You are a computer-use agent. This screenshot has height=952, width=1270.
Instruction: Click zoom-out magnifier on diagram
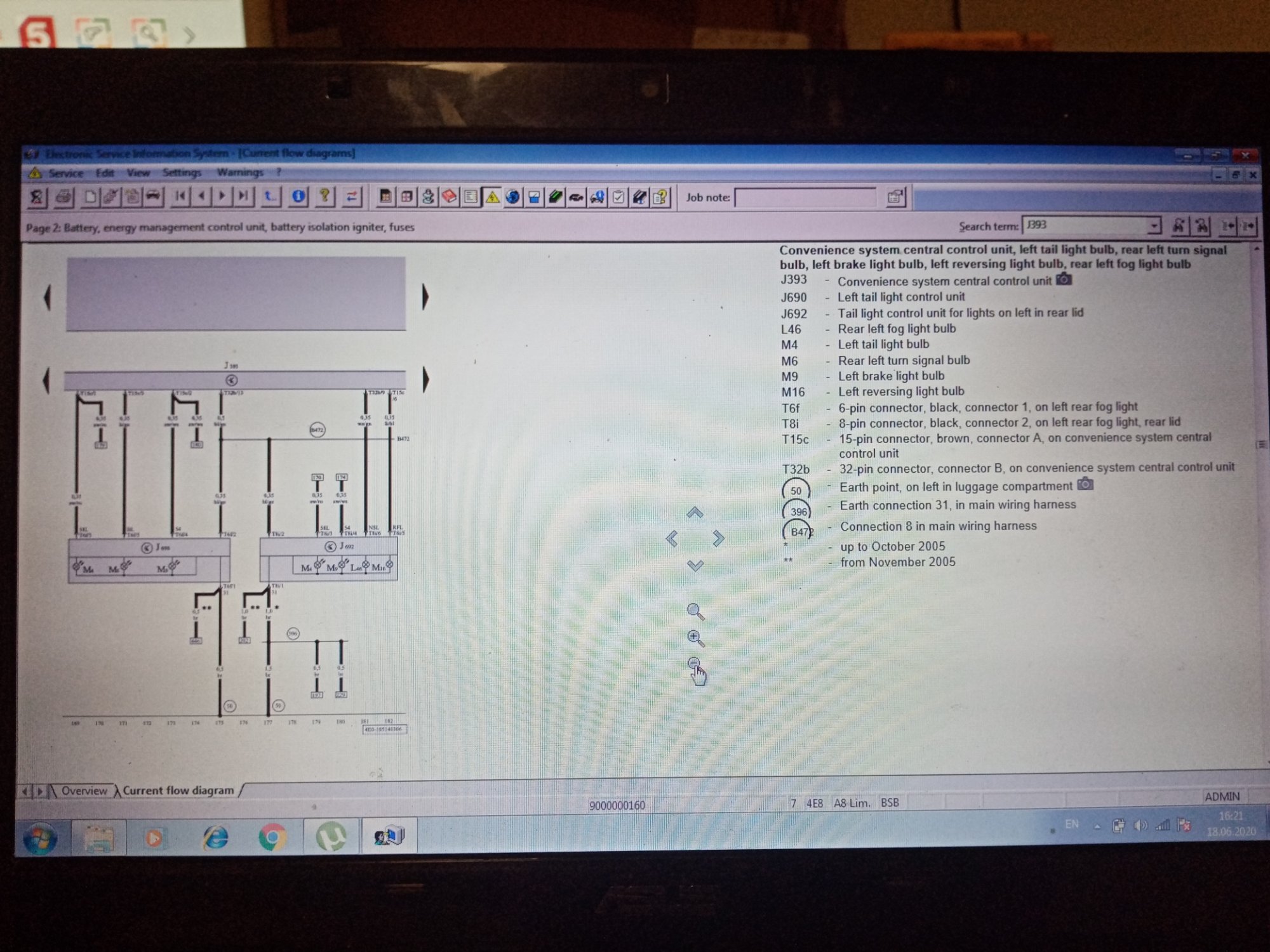pyautogui.click(x=693, y=663)
